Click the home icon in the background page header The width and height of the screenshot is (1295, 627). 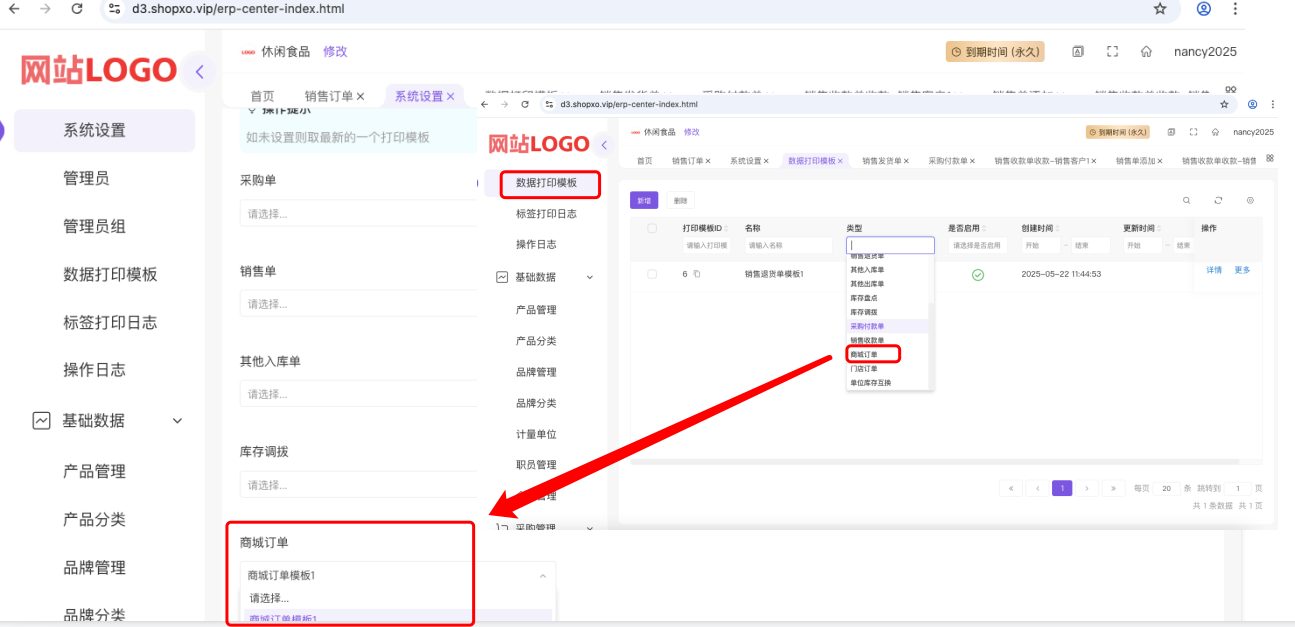[x=1146, y=52]
